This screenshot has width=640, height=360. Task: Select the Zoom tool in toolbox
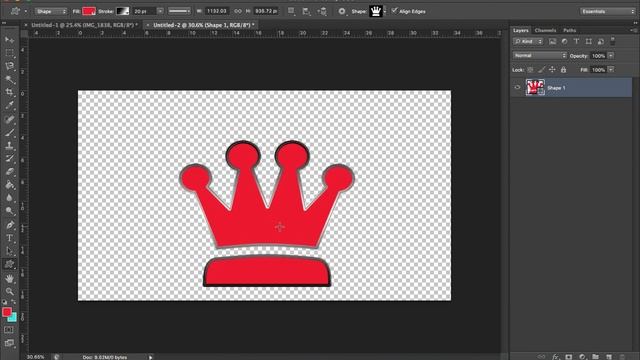[x=9, y=291]
